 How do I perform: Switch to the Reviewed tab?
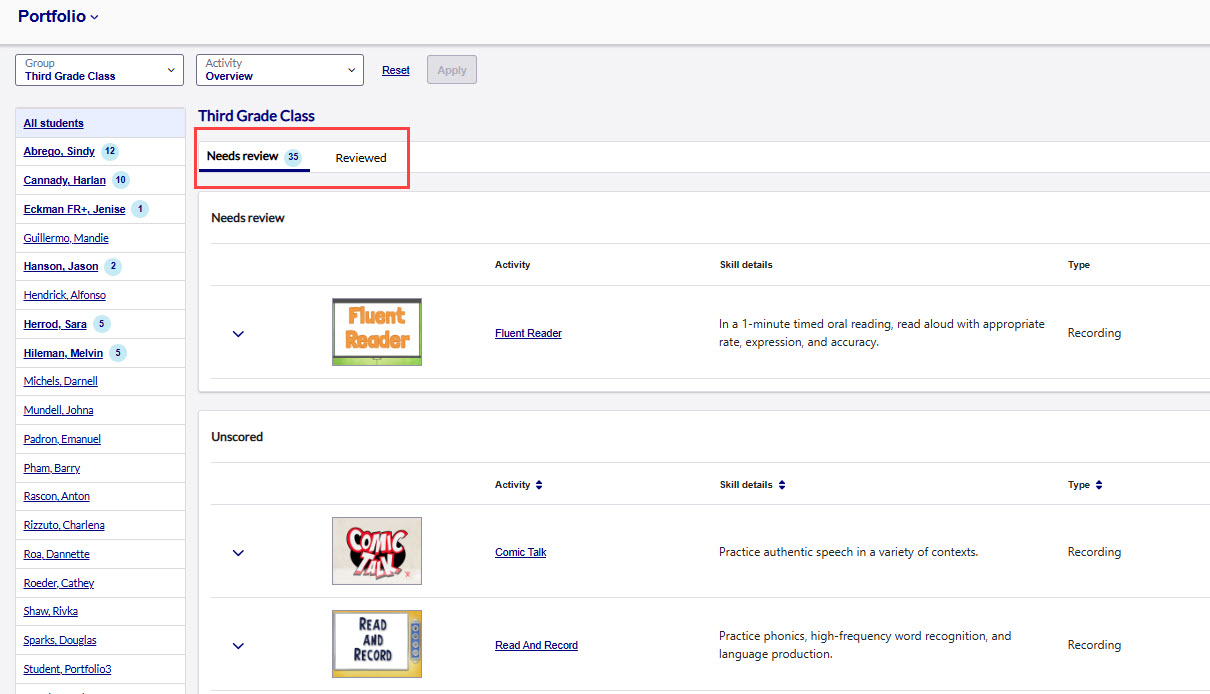[361, 158]
